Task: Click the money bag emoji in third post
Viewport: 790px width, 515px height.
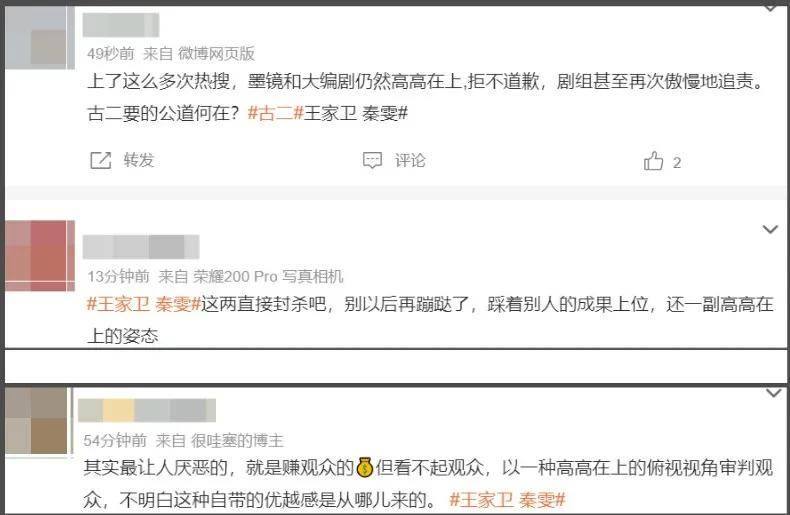Action: coord(364,467)
